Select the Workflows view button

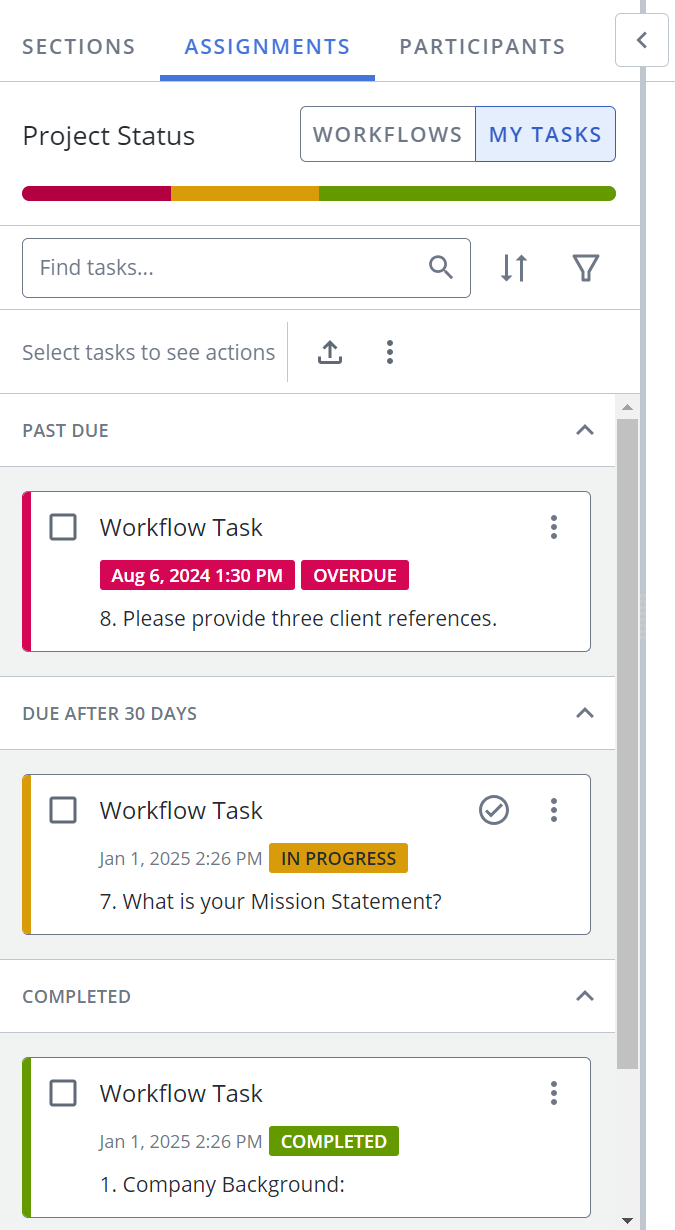click(x=388, y=134)
